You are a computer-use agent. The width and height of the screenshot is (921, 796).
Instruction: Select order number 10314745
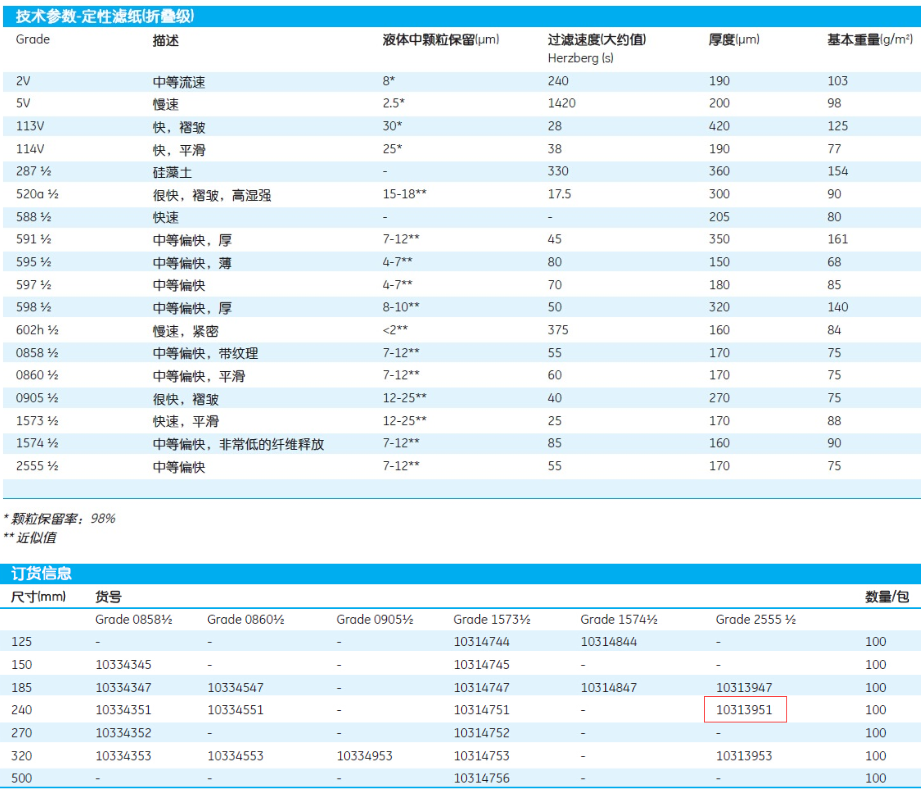(482, 664)
